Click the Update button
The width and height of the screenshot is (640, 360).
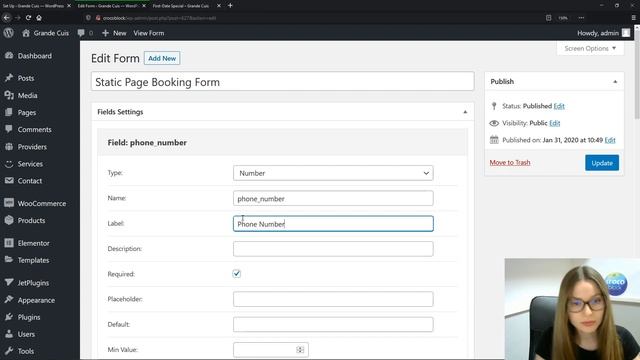[602, 162]
